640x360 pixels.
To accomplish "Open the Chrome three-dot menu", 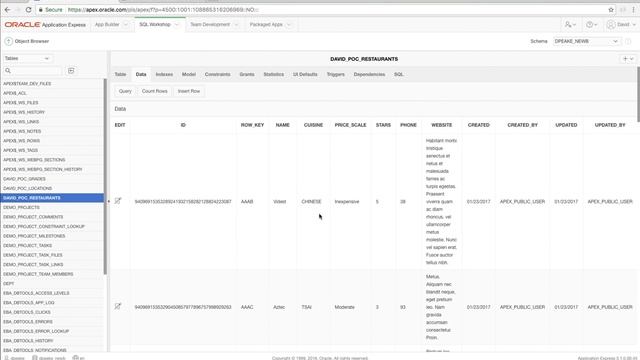I will point(633,9).
